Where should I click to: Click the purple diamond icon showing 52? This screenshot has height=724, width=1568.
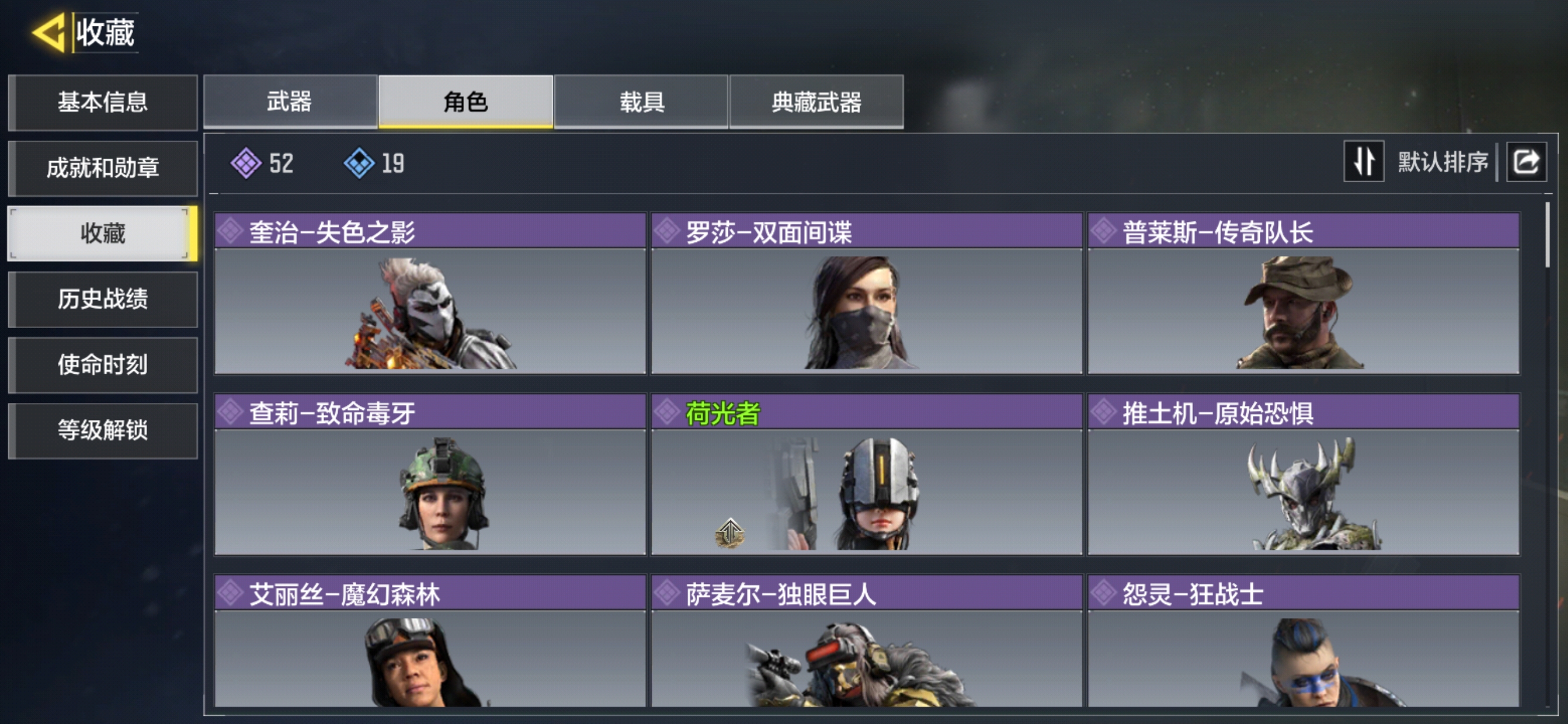click(246, 163)
